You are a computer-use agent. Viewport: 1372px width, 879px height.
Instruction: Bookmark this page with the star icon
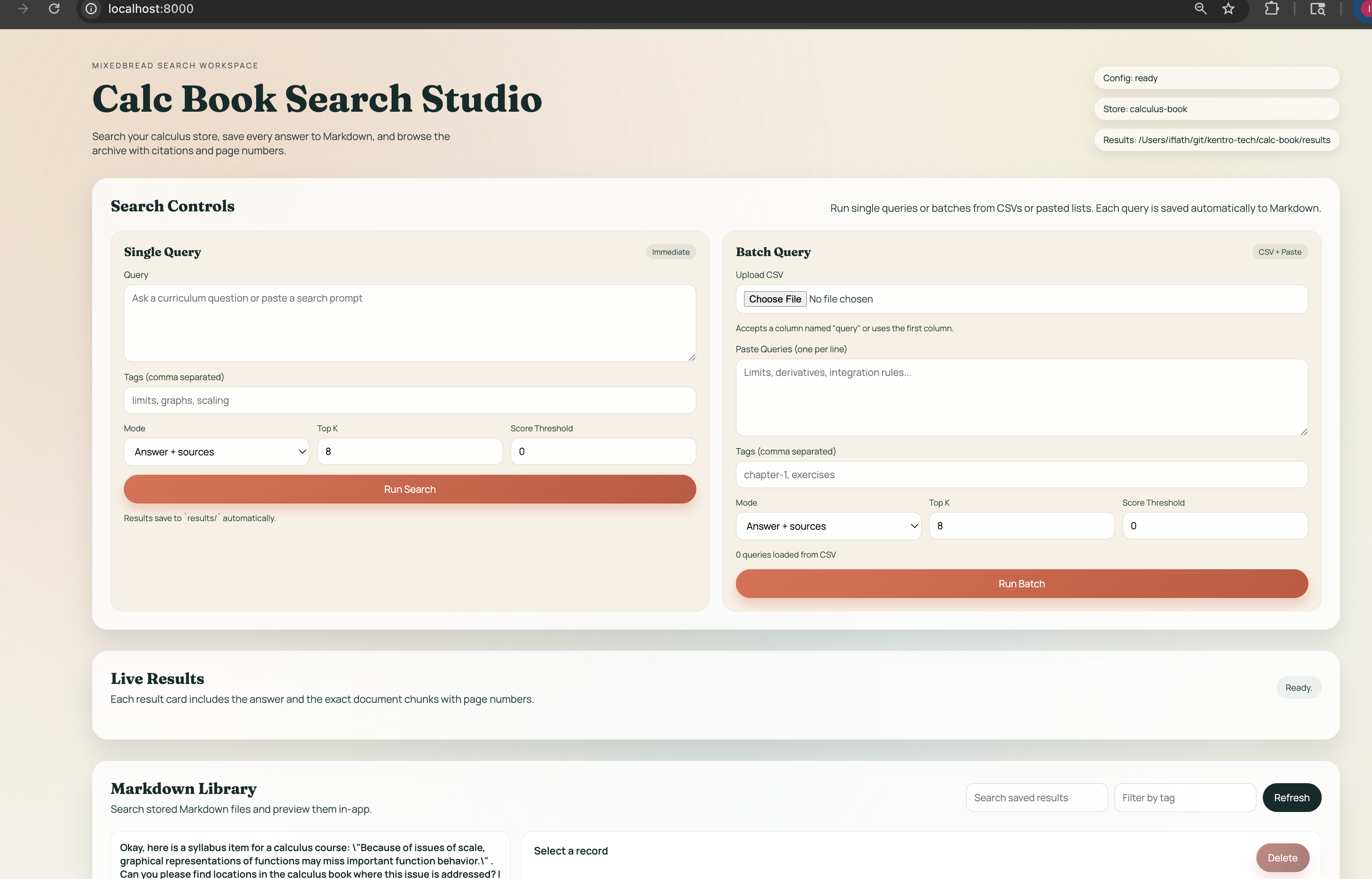point(1228,9)
